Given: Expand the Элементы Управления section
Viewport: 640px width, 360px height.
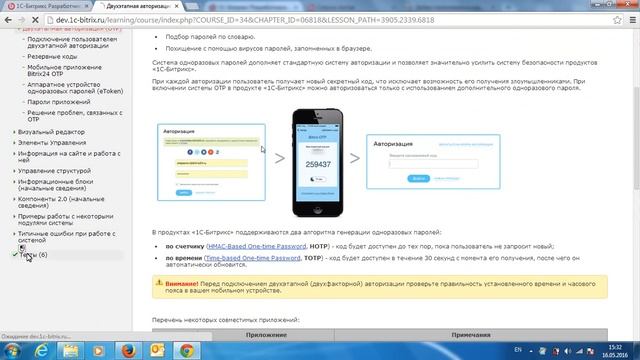Looking at the screenshot, I should click(52, 142).
